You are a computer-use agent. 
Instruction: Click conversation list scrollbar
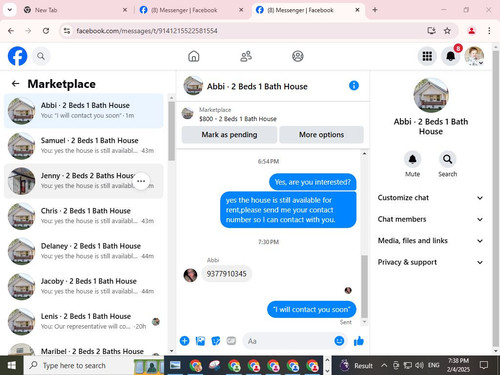click(x=171, y=131)
